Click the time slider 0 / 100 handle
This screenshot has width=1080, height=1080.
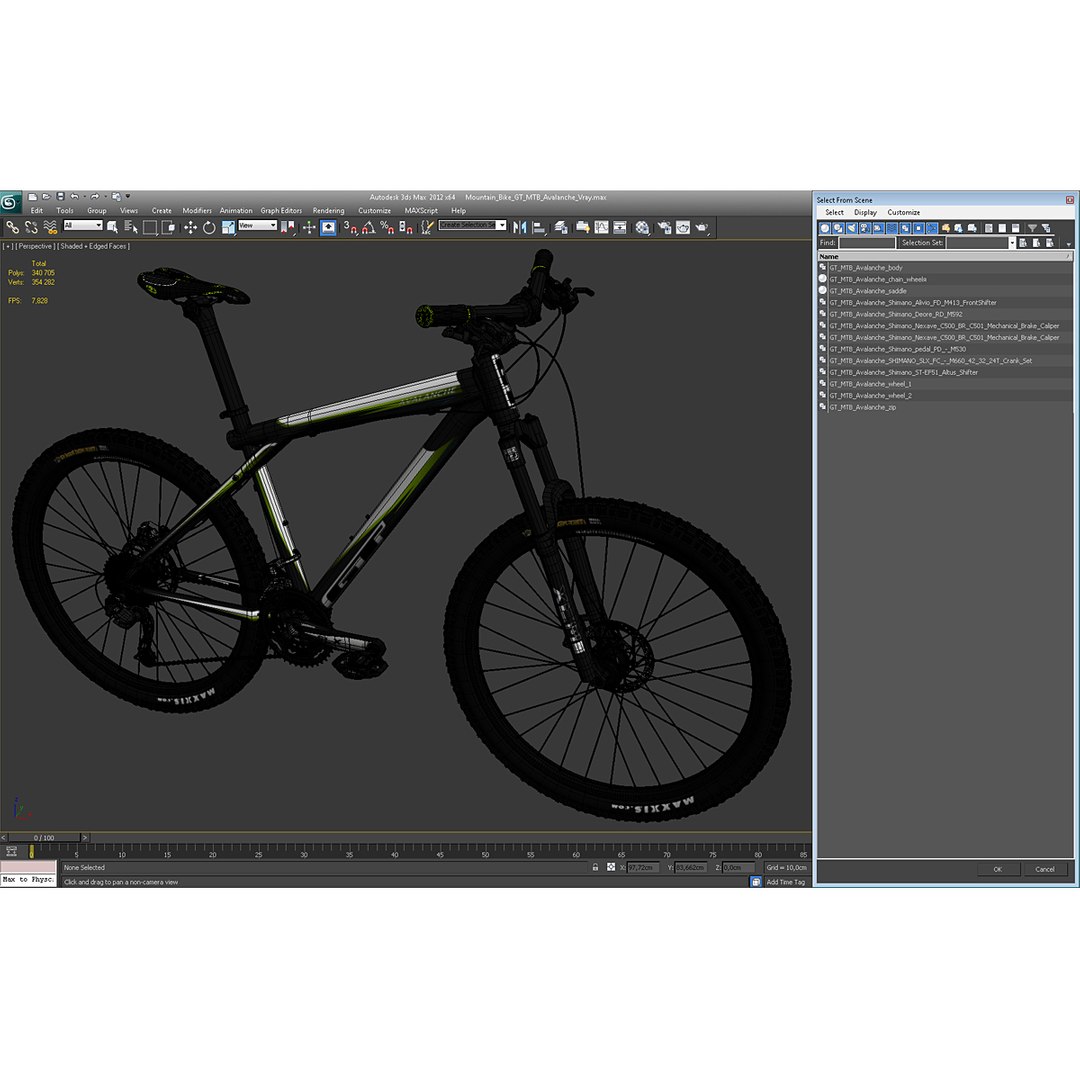(x=44, y=838)
